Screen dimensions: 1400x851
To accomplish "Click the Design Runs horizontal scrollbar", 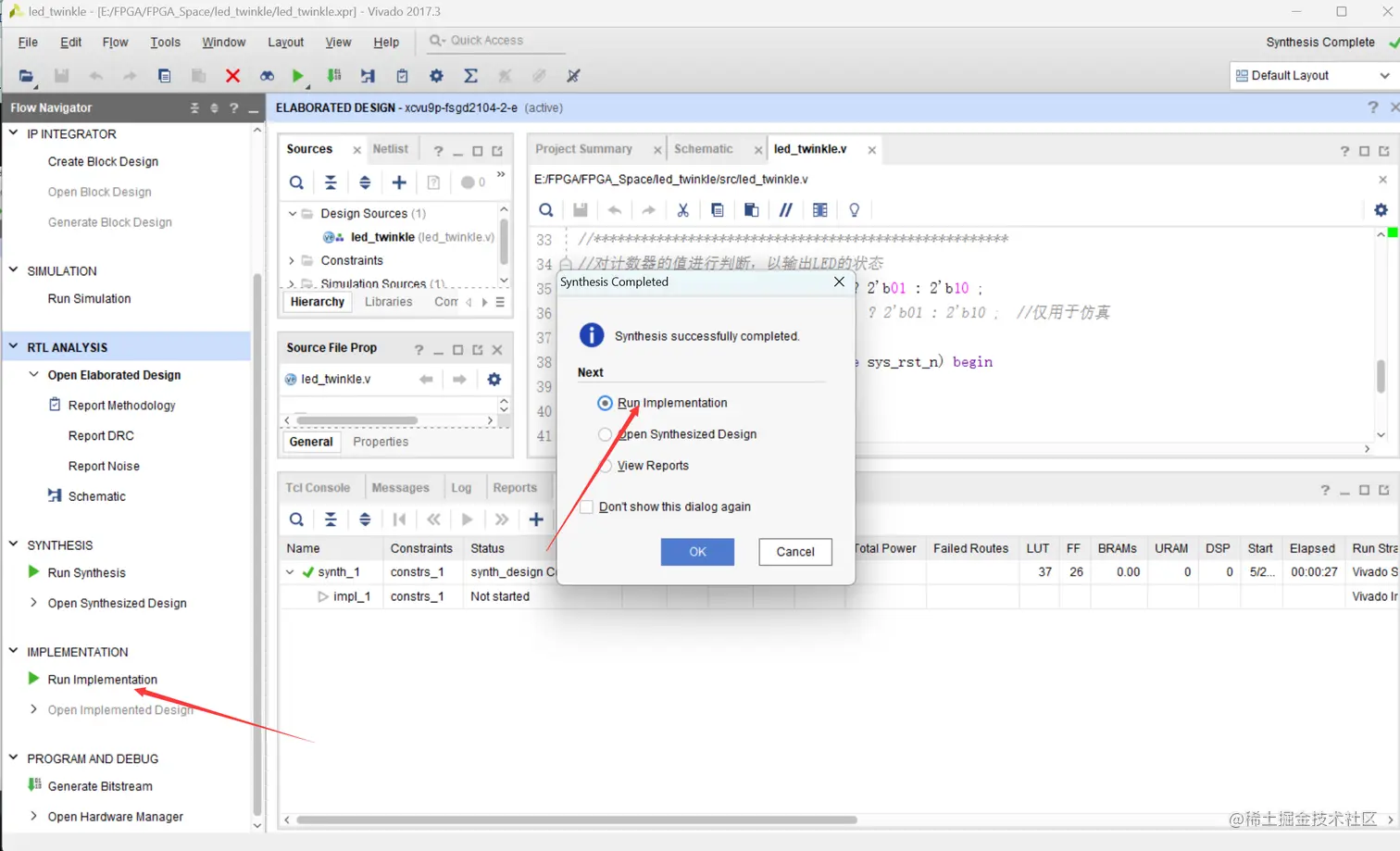I will (577, 820).
